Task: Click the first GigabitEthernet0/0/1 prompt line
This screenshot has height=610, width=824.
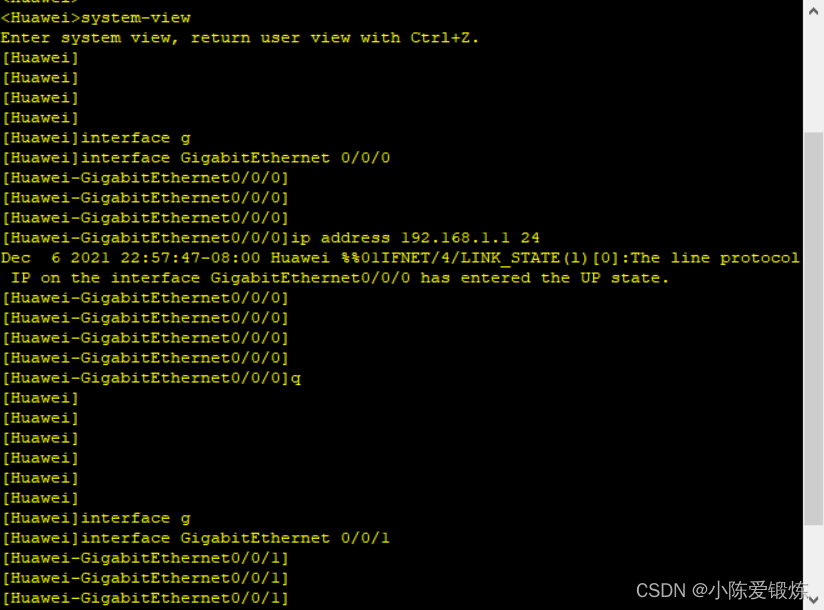Action: click(x=146, y=558)
